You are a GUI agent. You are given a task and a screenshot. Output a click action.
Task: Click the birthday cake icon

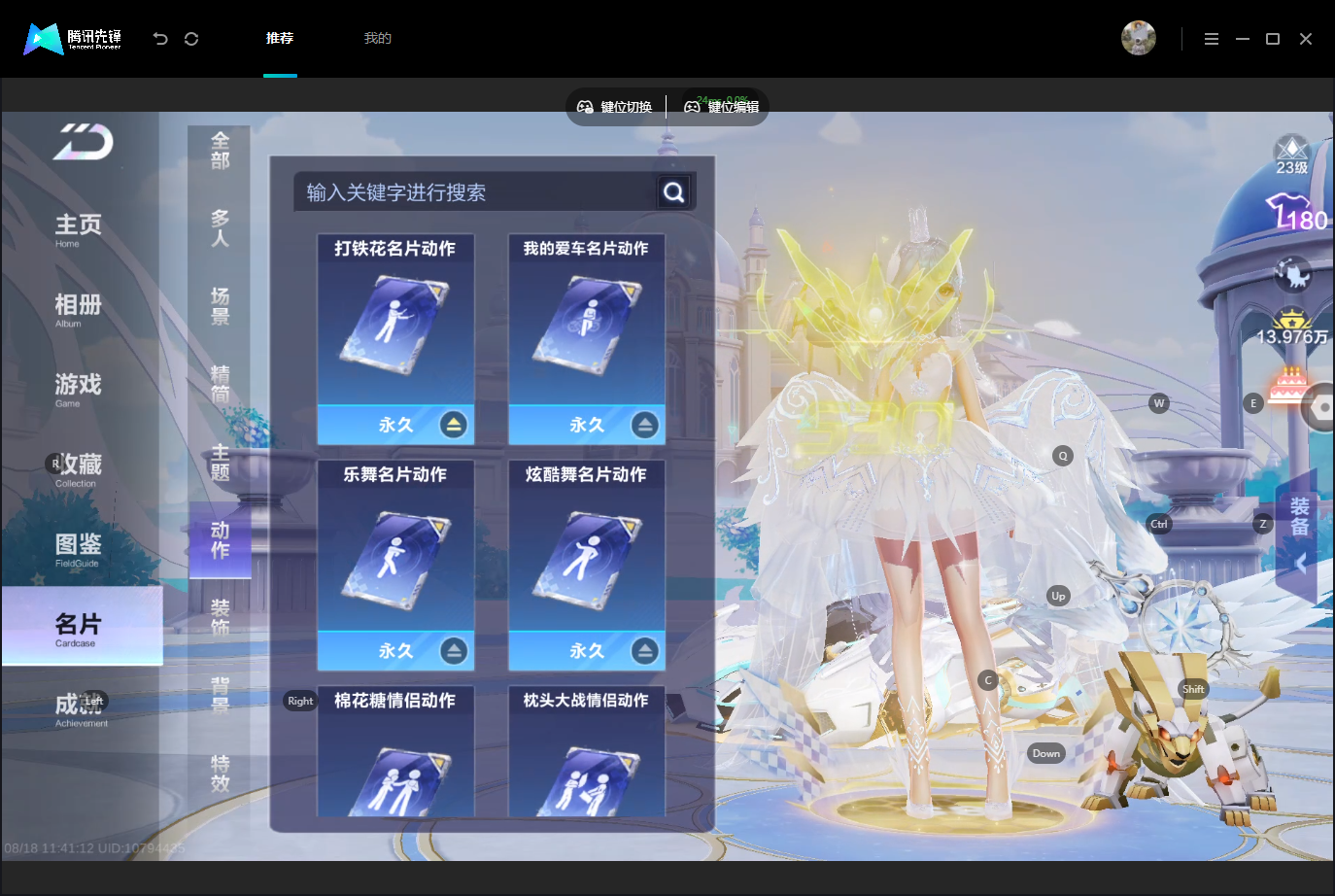coord(1289,384)
